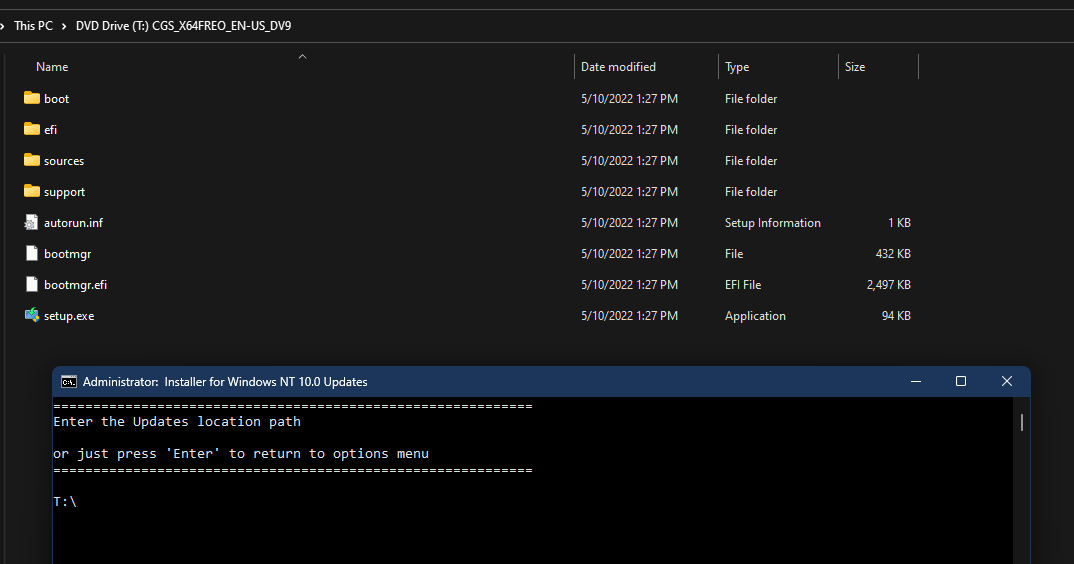Click the boot folder name
The height and width of the screenshot is (564, 1074).
pos(56,99)
